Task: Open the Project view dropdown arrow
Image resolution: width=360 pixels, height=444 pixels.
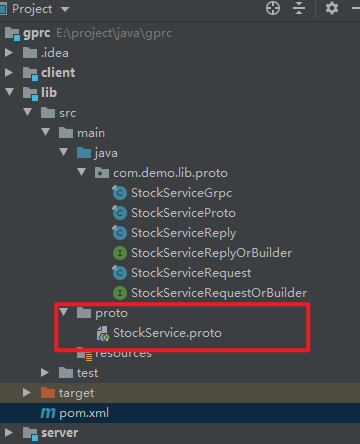Action: (x=65, y=9)
